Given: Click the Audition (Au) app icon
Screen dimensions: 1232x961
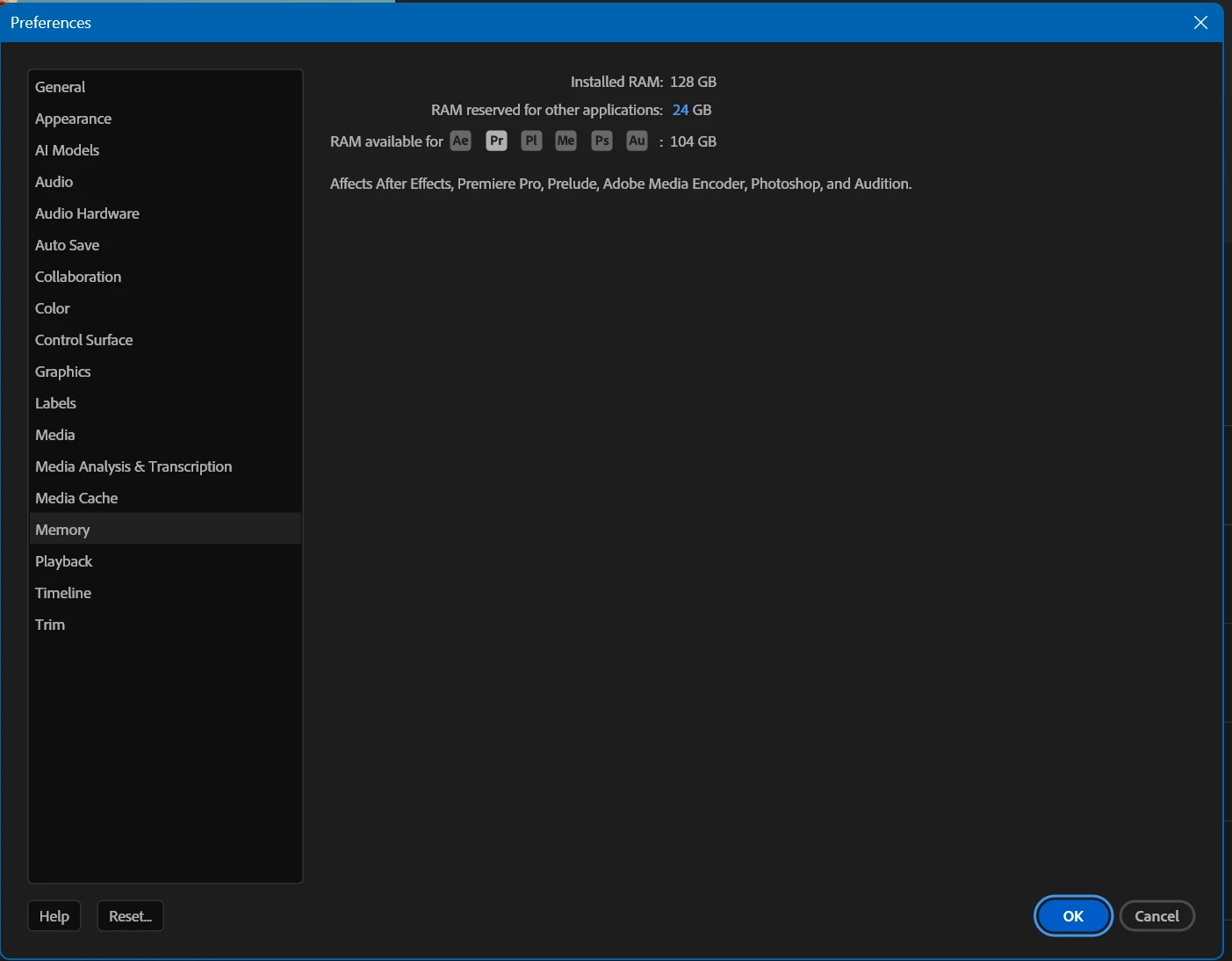Looking at the screenshot, I should 637,141.
